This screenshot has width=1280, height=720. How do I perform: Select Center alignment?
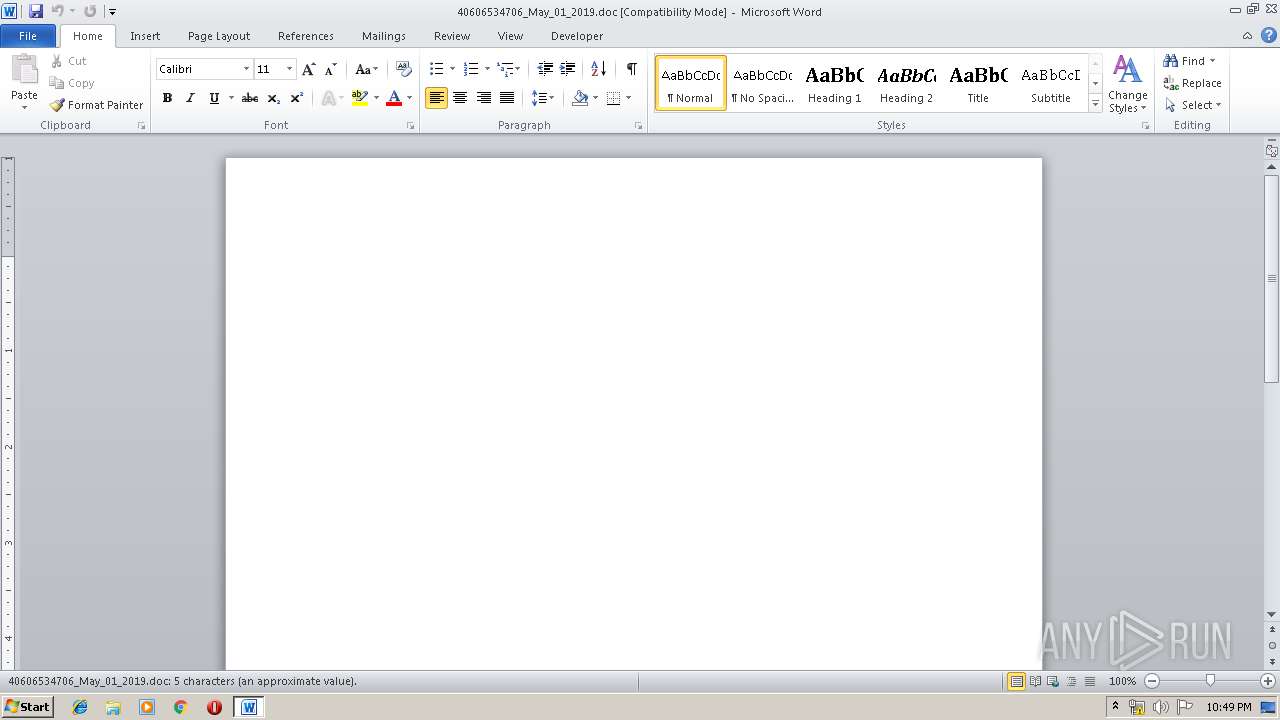pos(460,98)
